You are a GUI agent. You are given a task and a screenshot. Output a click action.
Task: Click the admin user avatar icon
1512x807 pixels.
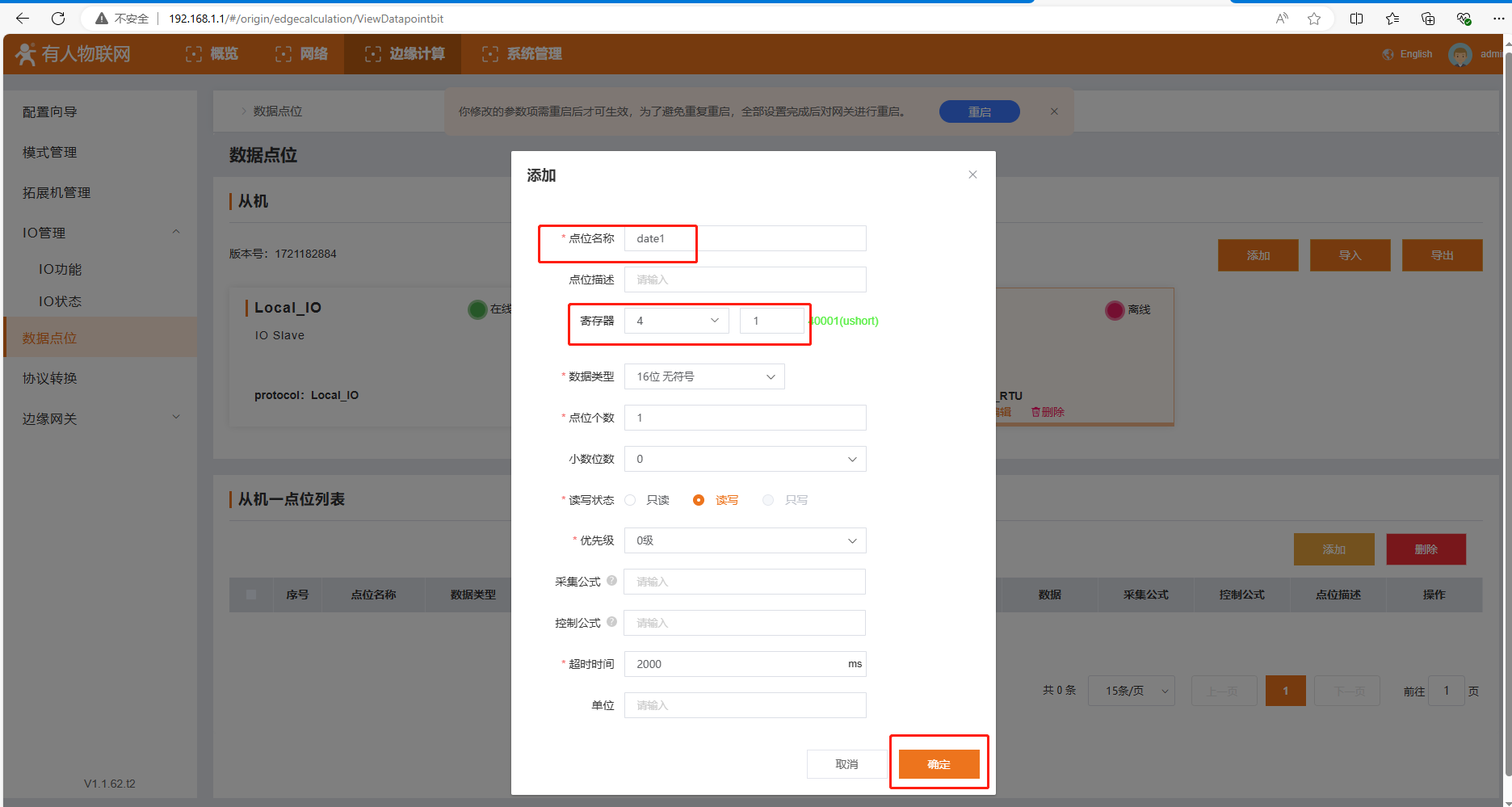coord(1459,54)
